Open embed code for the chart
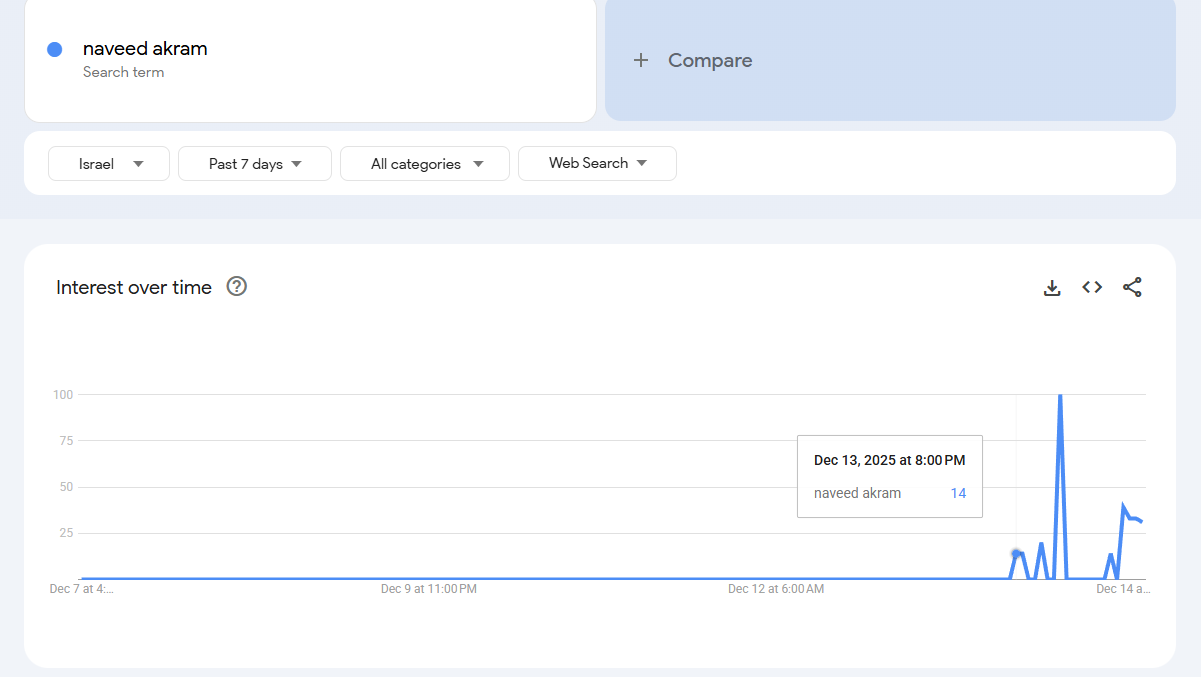 tap(1092, 287)
